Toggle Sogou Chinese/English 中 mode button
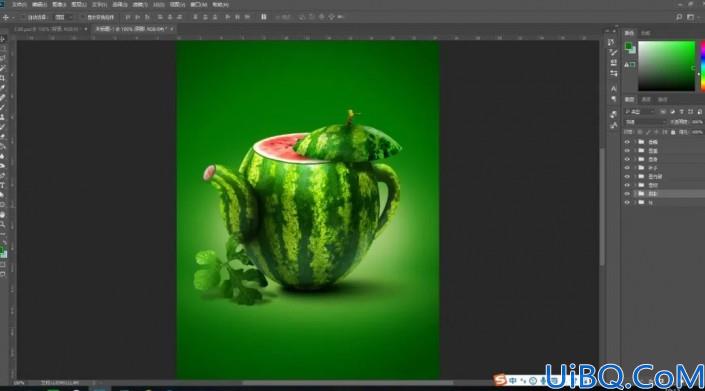This screenshot has height=391, width=705. point(513,380)
